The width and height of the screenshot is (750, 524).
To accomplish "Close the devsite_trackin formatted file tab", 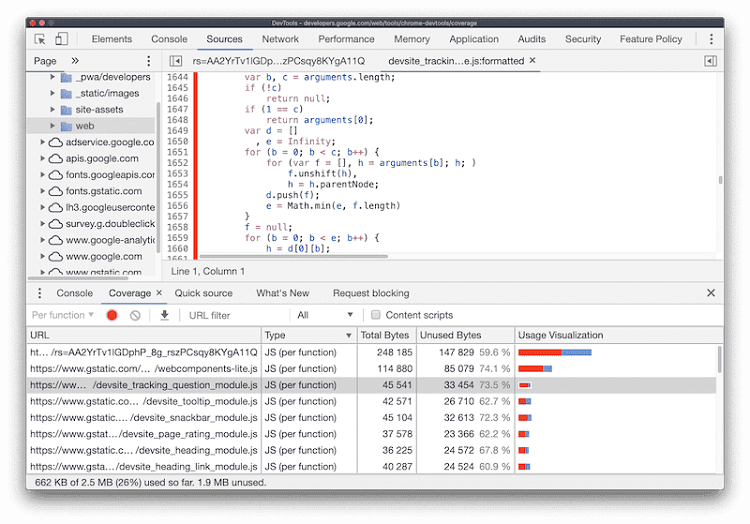I will click(x=532, y=61).
